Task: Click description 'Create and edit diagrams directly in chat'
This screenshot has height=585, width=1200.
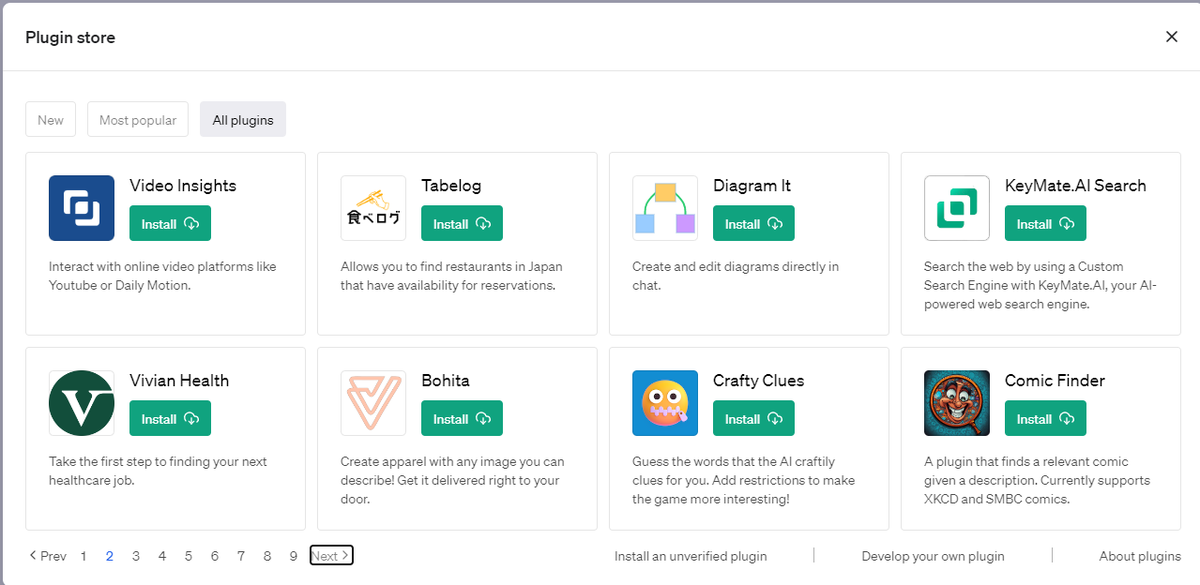Action: [x=736, y=276]
